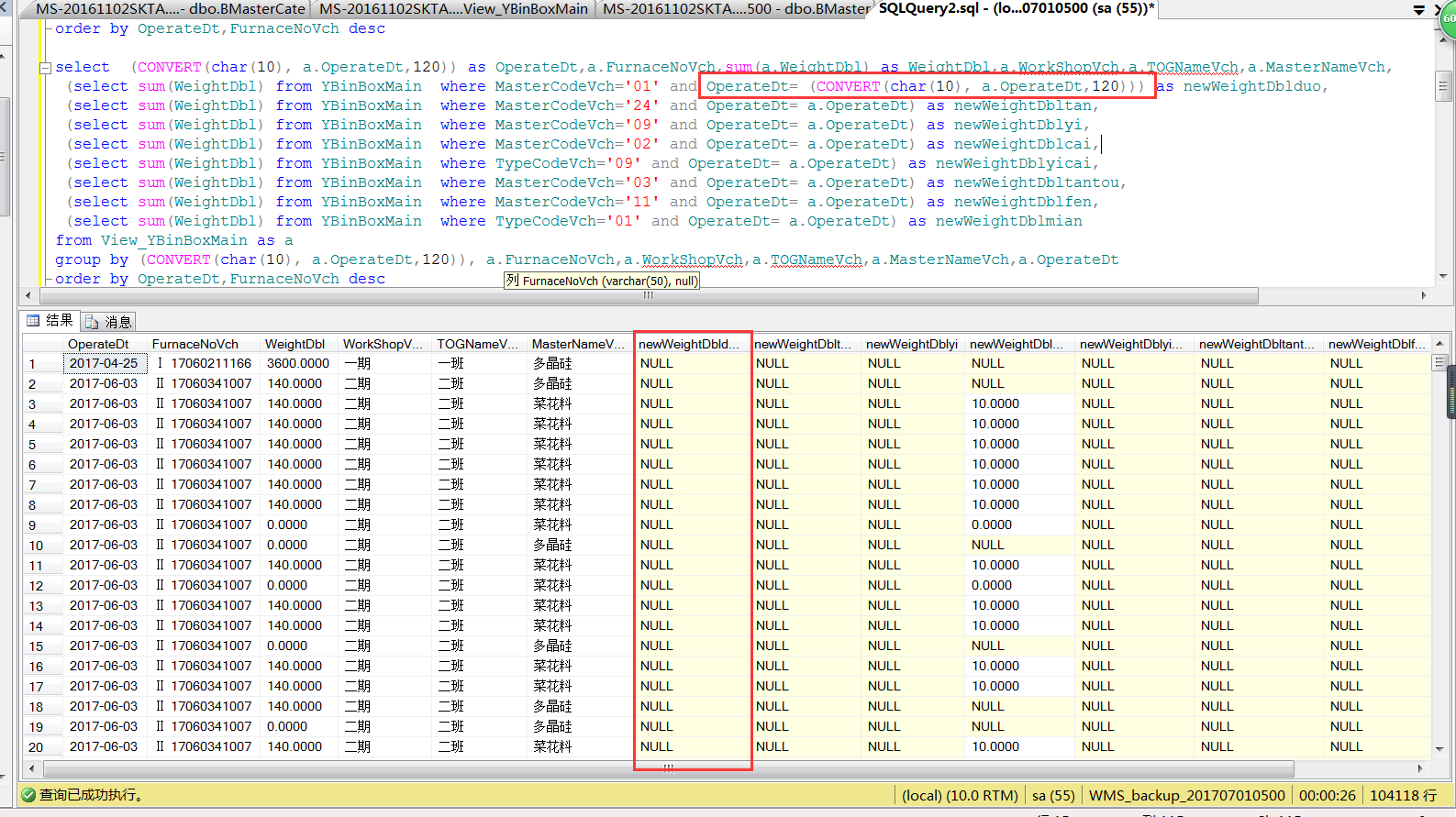1456x817 pixels.
Task: Click the editor vertical scrollbar thumb
Action: pos(1443,87)
